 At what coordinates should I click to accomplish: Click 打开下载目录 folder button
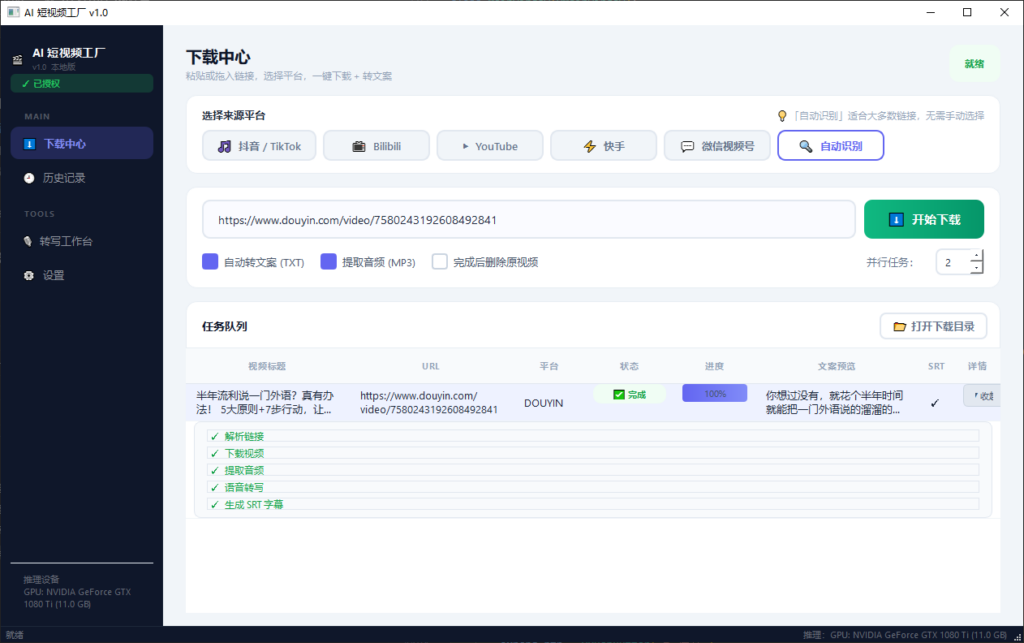[x=933, y=326]
